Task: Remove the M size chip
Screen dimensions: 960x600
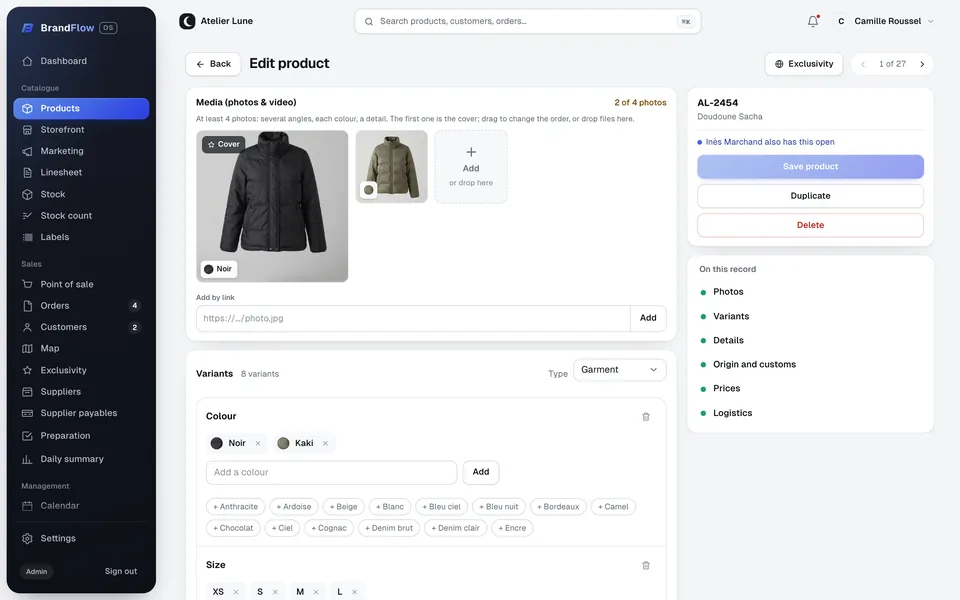Action: (x=316, y=592)
